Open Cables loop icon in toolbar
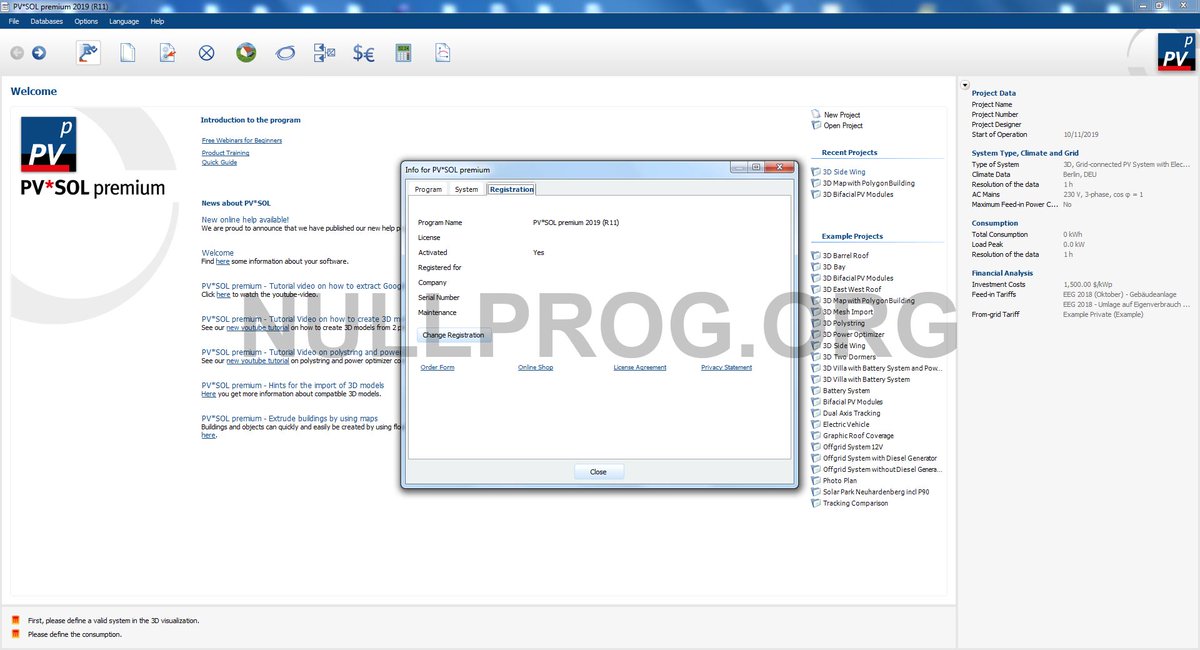Viewport: 1200px width, 650px height. click(x=285, y=53)
